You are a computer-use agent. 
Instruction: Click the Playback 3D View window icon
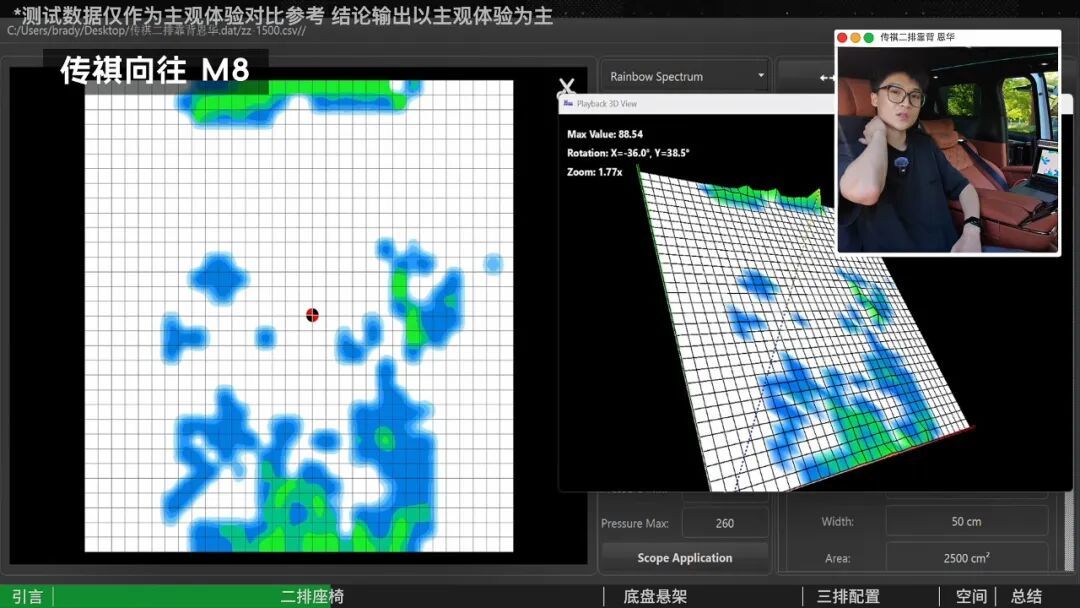coord(568,103)
